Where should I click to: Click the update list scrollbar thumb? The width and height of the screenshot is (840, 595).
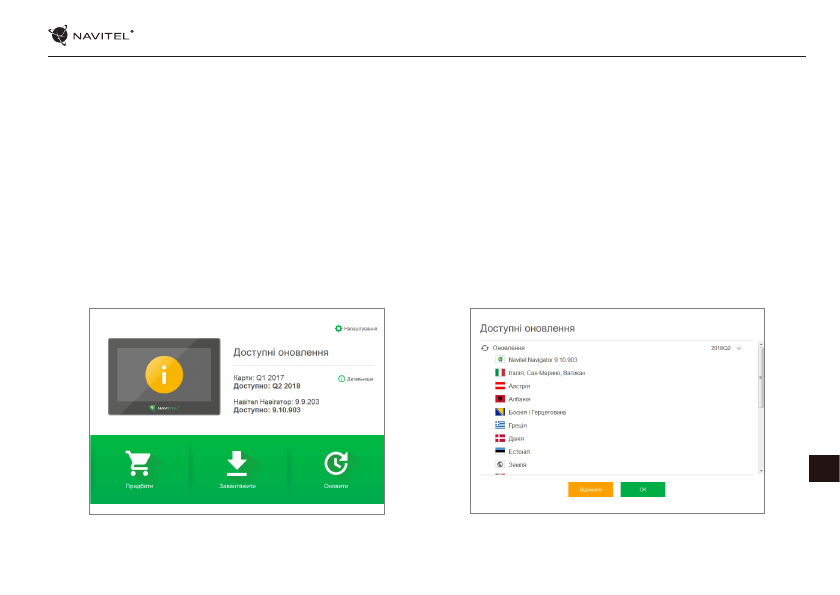click(x=761, y=377)
